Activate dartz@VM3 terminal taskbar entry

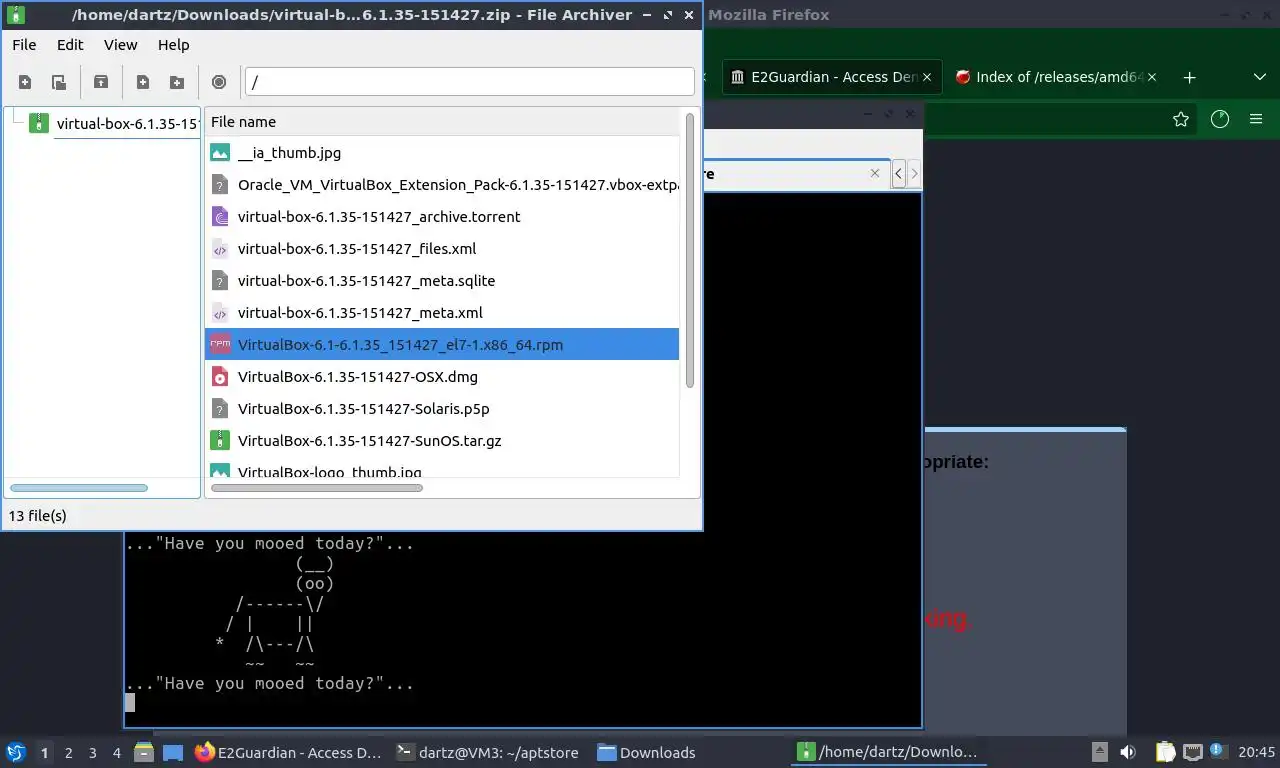pos(490,753)
